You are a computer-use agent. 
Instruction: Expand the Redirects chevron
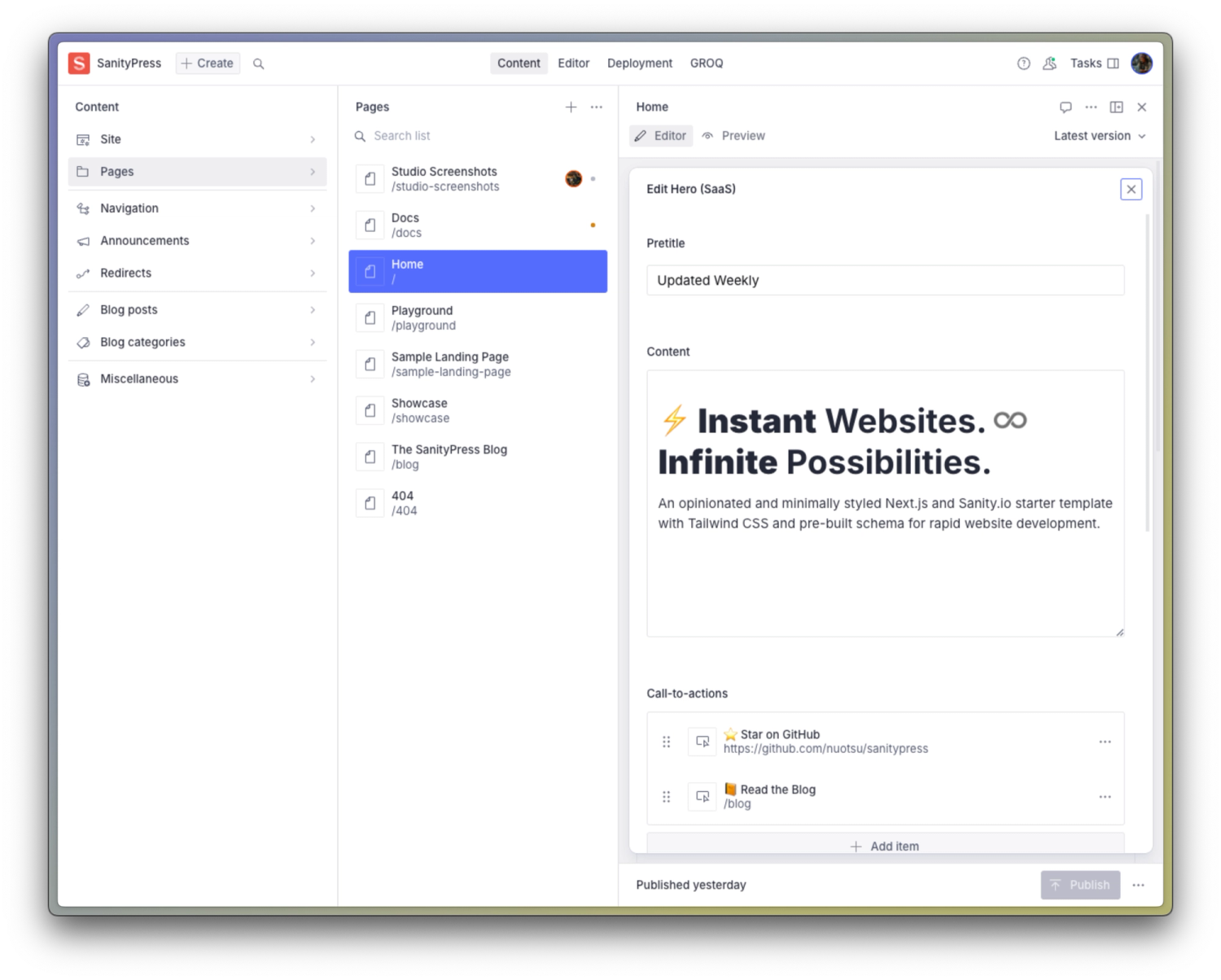(x=313, y=273)
